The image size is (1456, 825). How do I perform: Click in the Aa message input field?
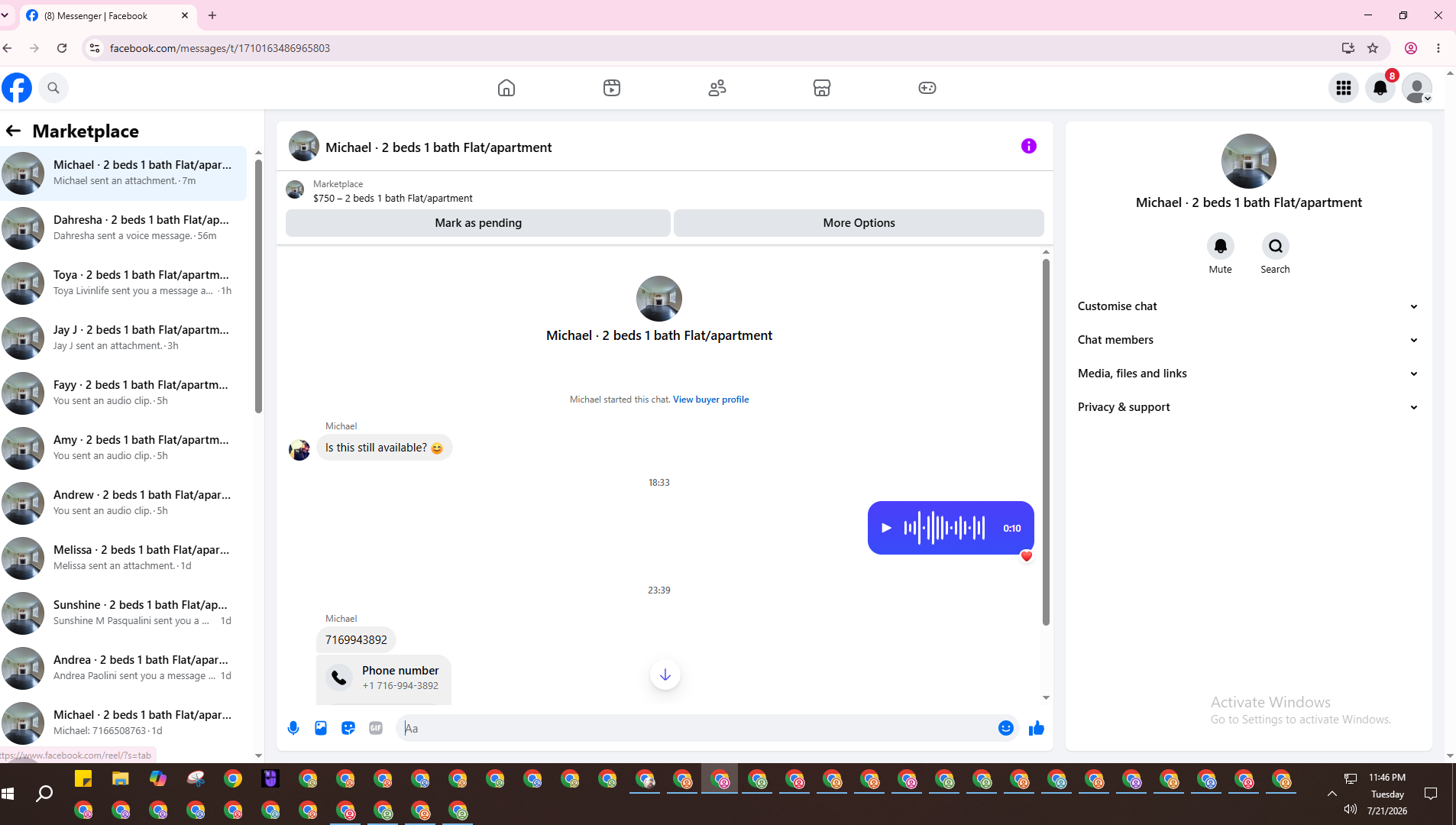(695, 728)
